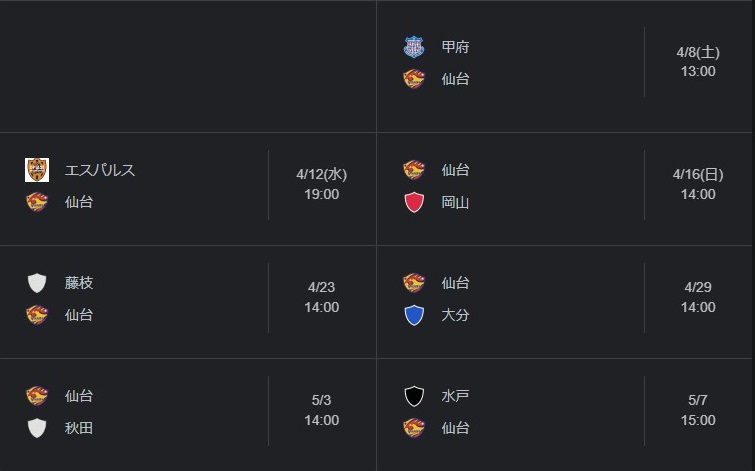This screenshot has height=471, width=755.
Task: Click the Akita white shield icon
Action: [x=37, y=428]
